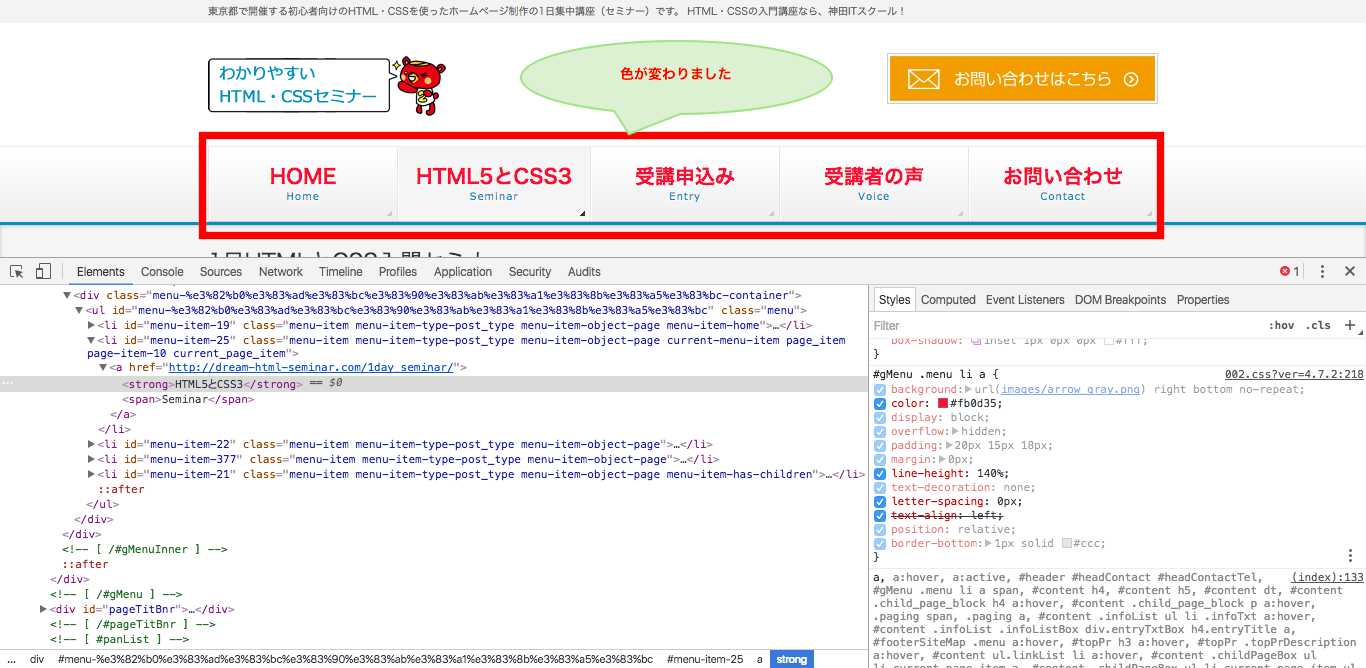The image size is (1366, 668).
Task: Click the ellipsis beside the selected strong element
Action: click(8, 384)
